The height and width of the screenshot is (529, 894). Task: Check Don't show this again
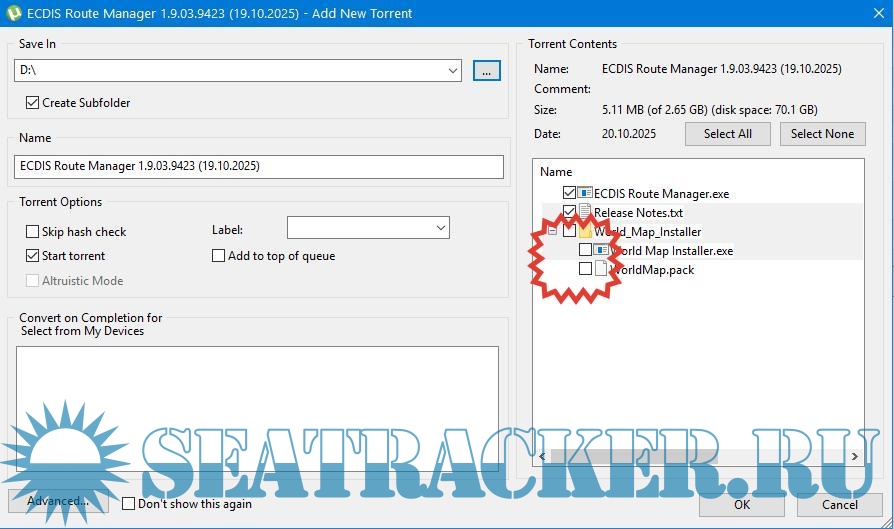(x=128, y=504)
